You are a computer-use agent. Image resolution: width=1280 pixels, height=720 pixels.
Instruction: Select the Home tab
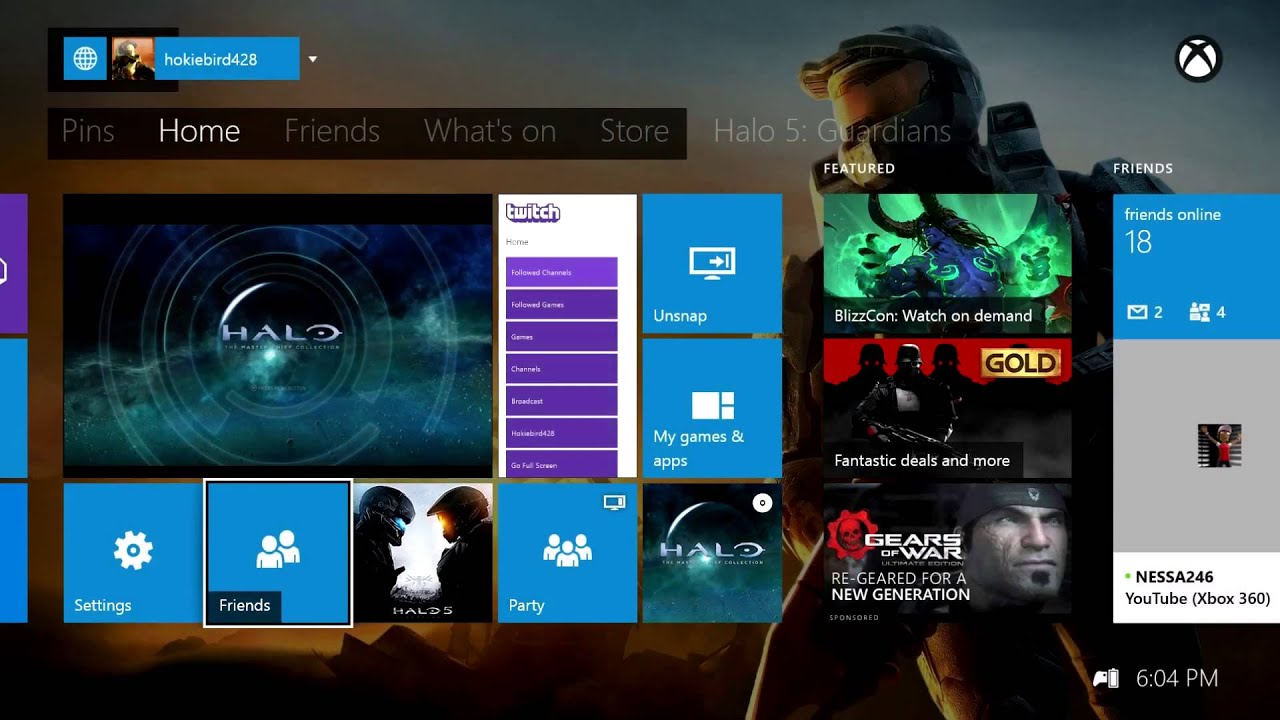199,131
